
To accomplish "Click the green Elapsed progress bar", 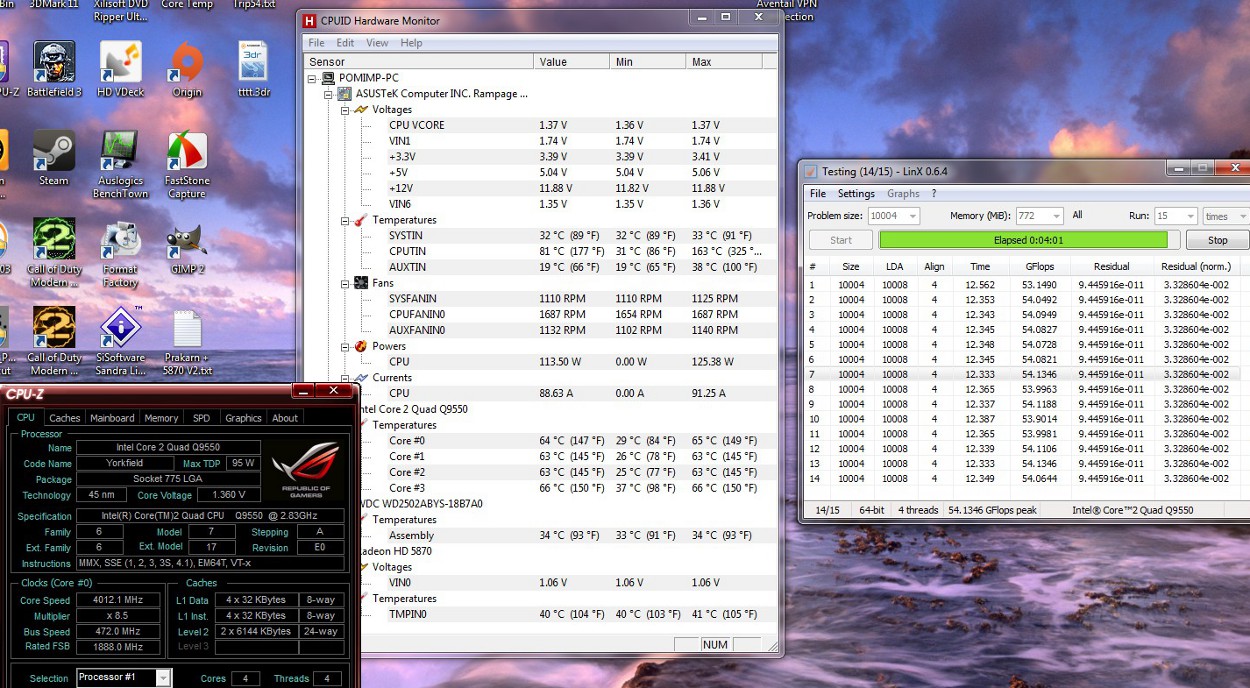I will click(x=1022, y=240).
